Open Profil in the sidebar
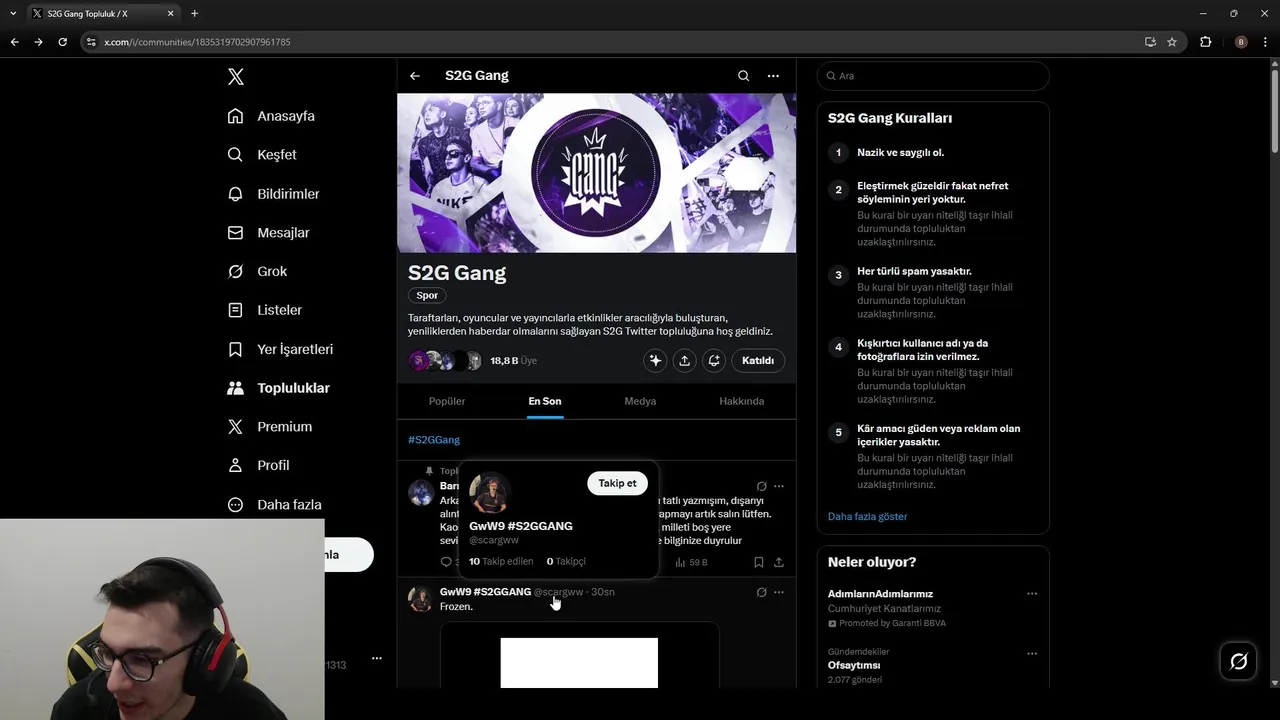 [x=258, y=465]
